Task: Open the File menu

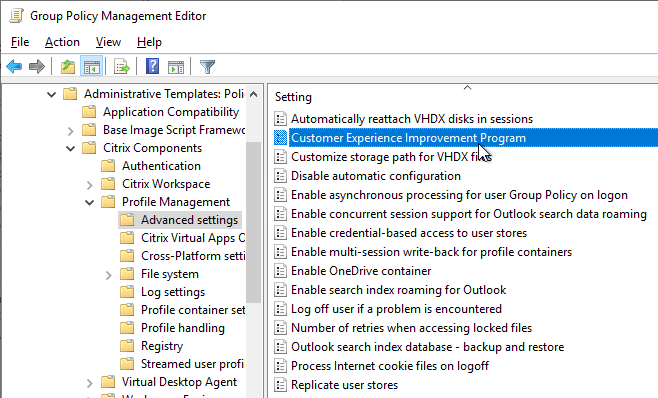Action: [x=20, y=42]
